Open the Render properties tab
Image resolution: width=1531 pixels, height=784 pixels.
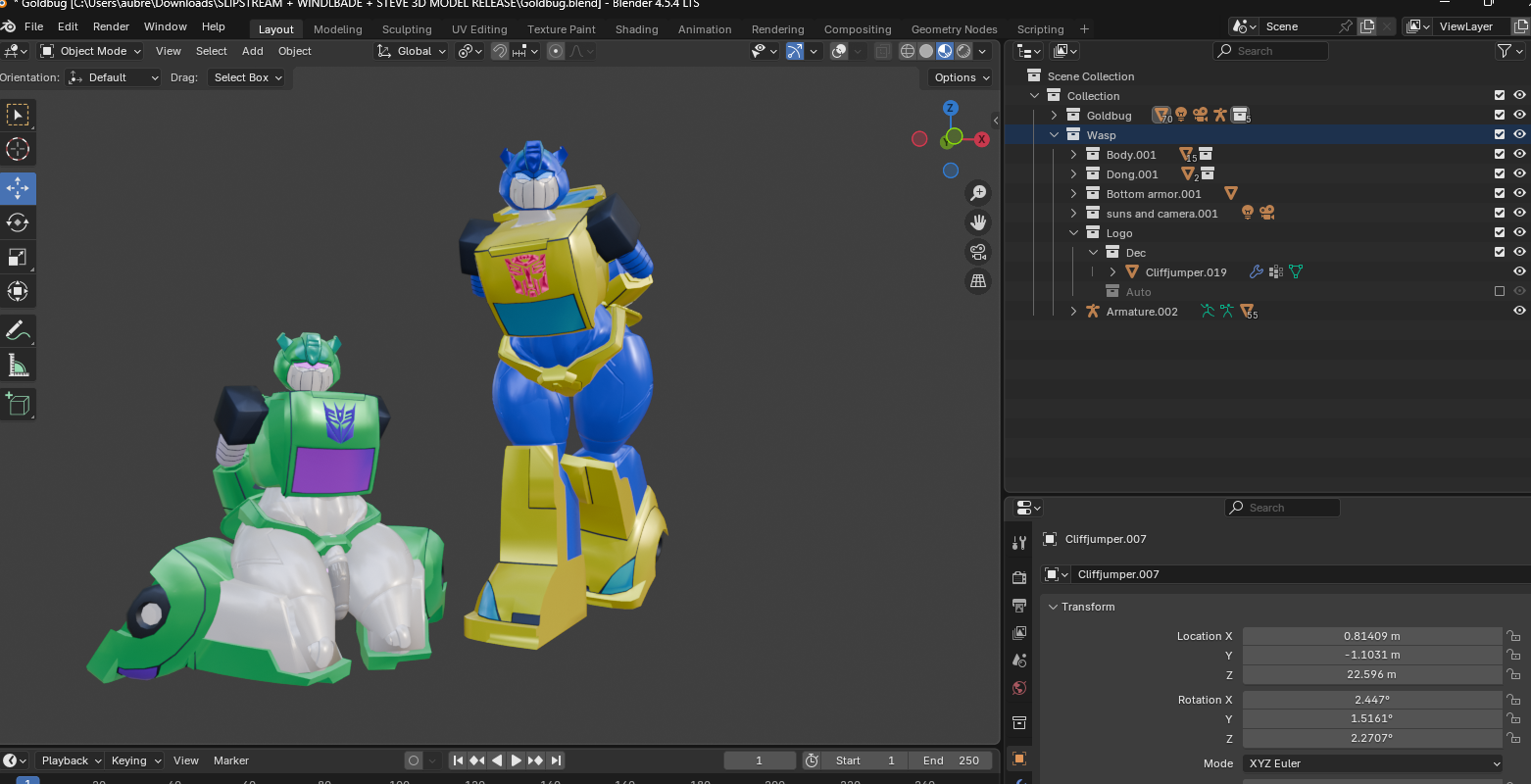click(x=1019, y=577)
